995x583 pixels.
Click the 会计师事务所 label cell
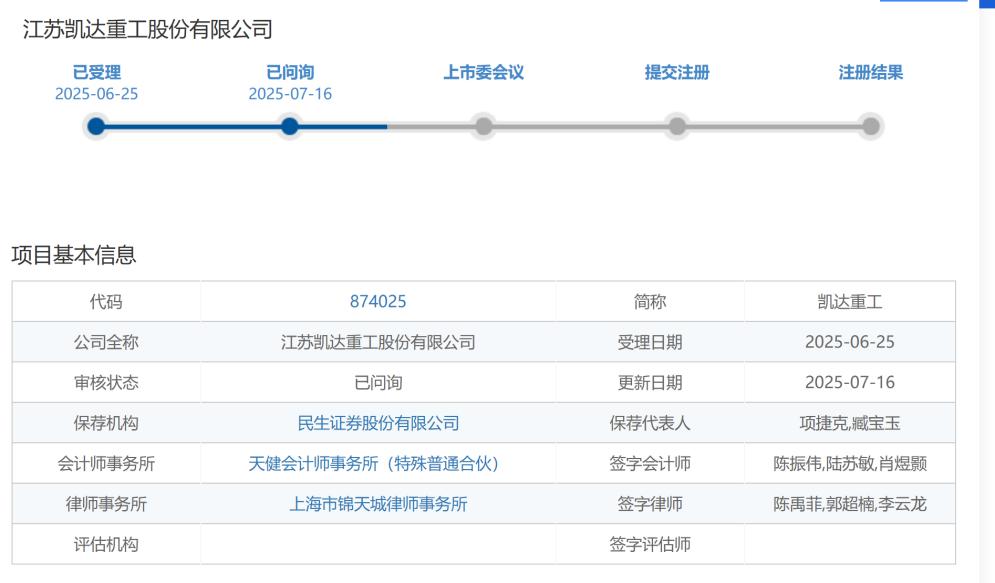click(x=106, y=464)
